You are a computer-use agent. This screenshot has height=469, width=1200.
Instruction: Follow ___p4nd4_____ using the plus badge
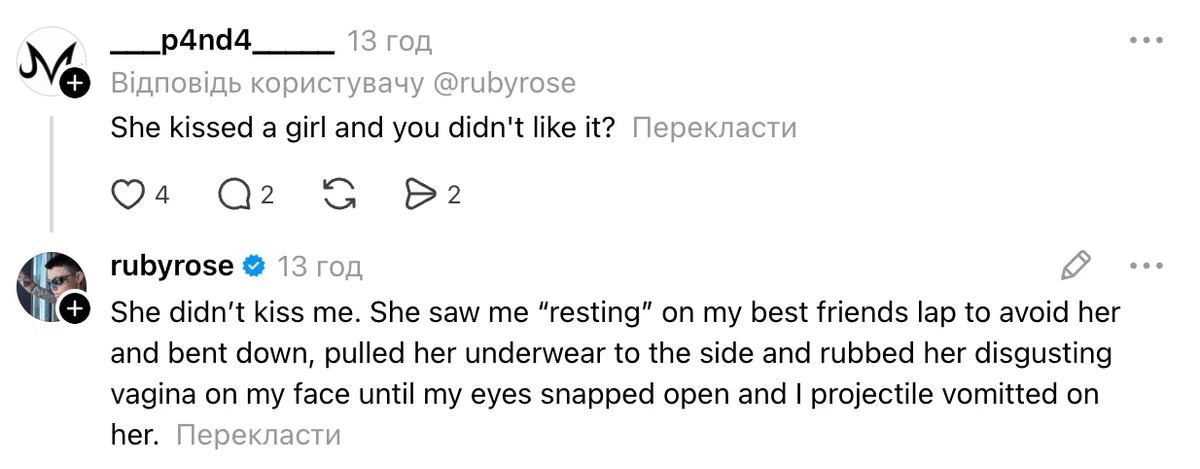(75, 85)
